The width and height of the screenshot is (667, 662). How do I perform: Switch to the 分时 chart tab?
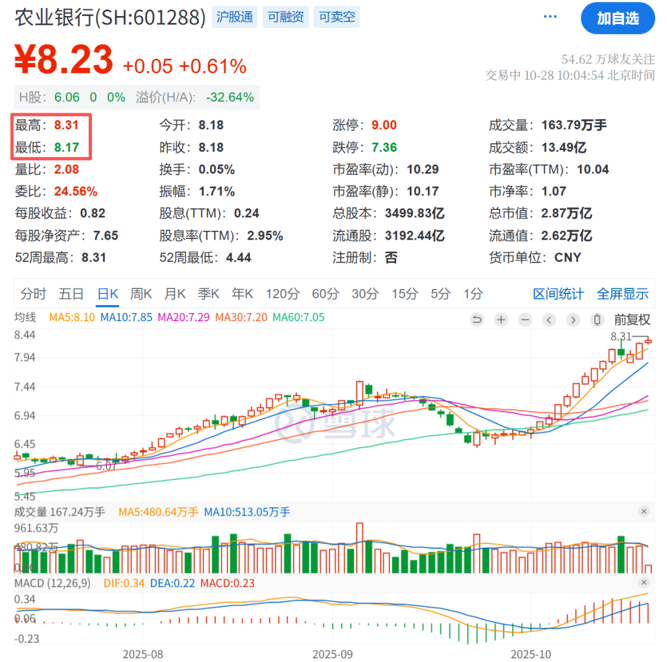click(33, 293)
